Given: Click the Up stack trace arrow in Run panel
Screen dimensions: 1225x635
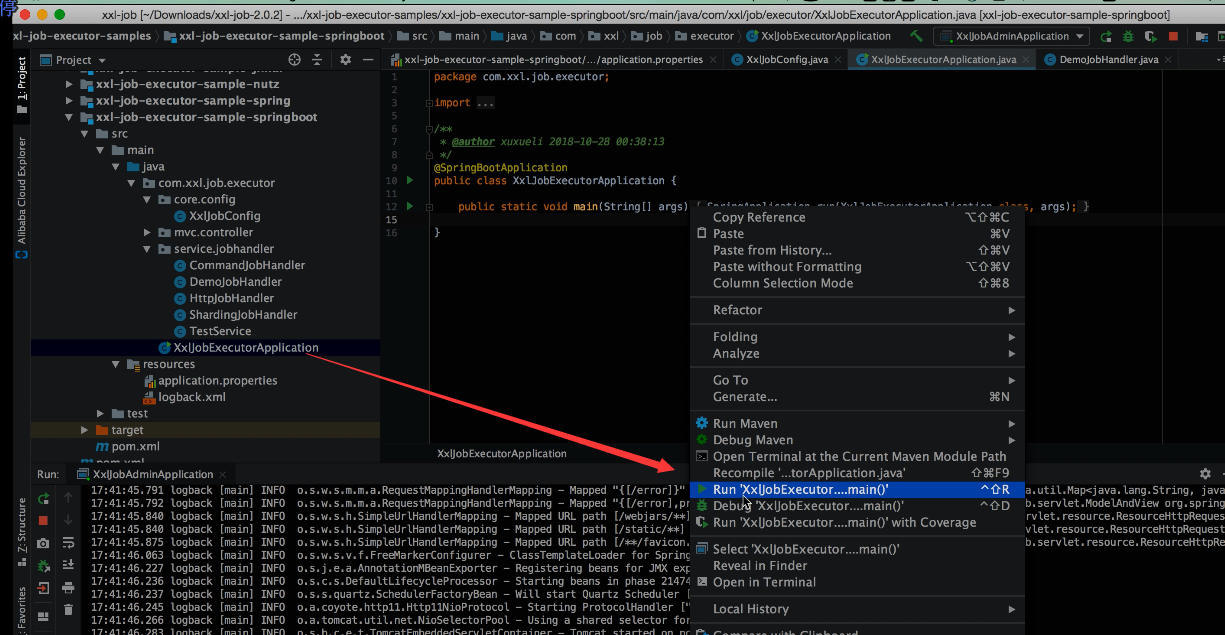Looking at the screenshot, I should click(68, 497).
